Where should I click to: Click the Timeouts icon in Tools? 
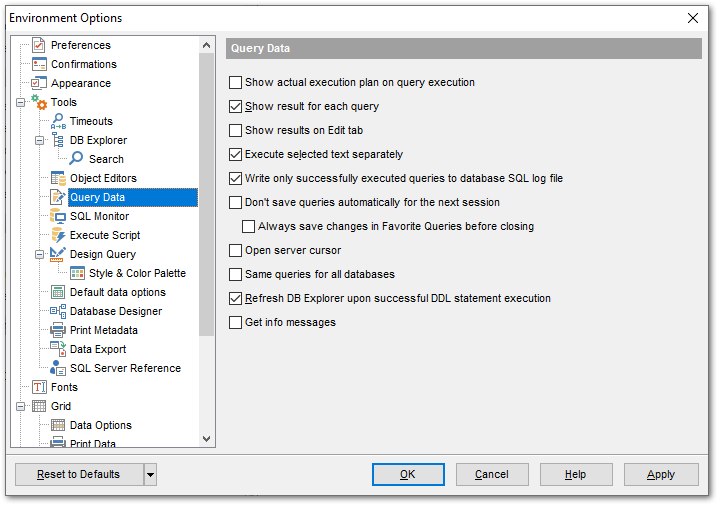(x=58, y=121)
